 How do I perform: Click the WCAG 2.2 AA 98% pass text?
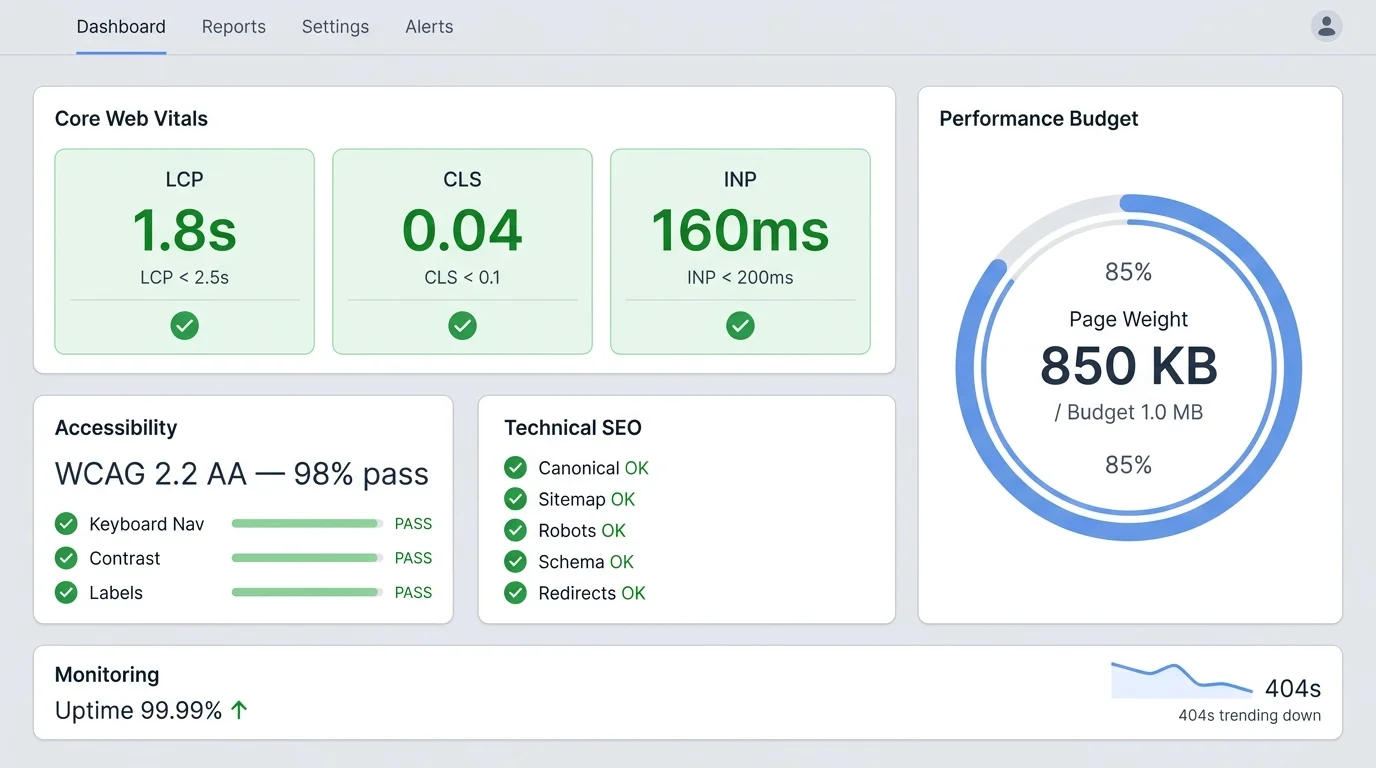242,474
